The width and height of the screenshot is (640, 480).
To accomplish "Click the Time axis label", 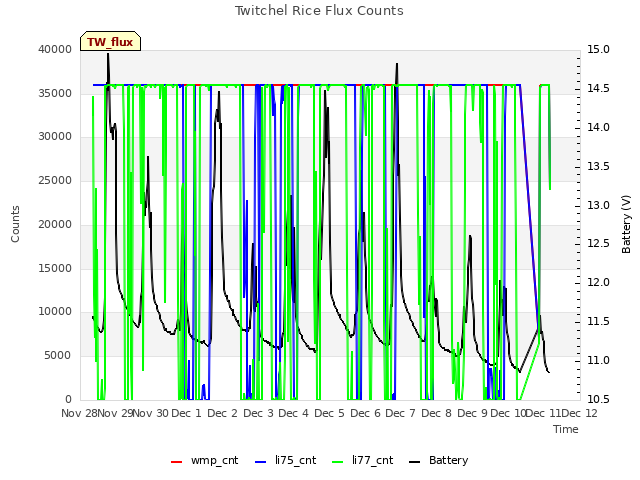I will pyautogui.click(x=566, y=429).
